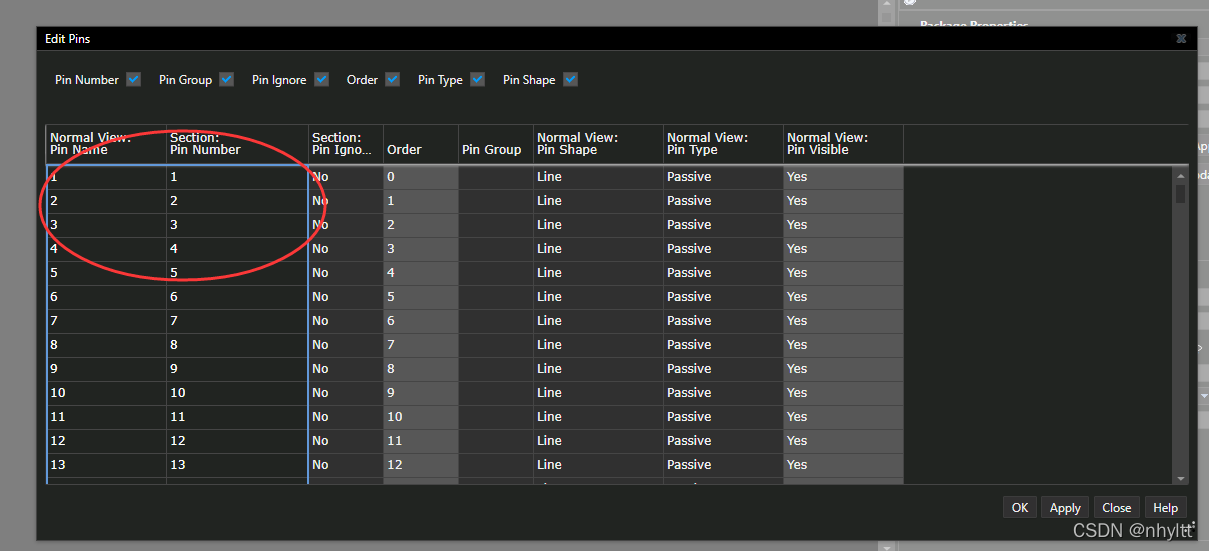Close the Edit Pins dialog with X
The width and height of the screenshot is (1209, 551).
tap(1181, 39)
